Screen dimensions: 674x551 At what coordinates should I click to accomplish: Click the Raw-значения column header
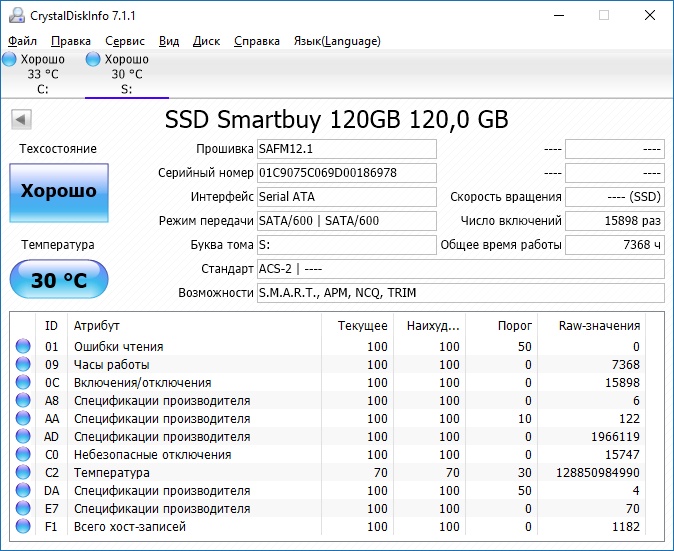(591, 326)
